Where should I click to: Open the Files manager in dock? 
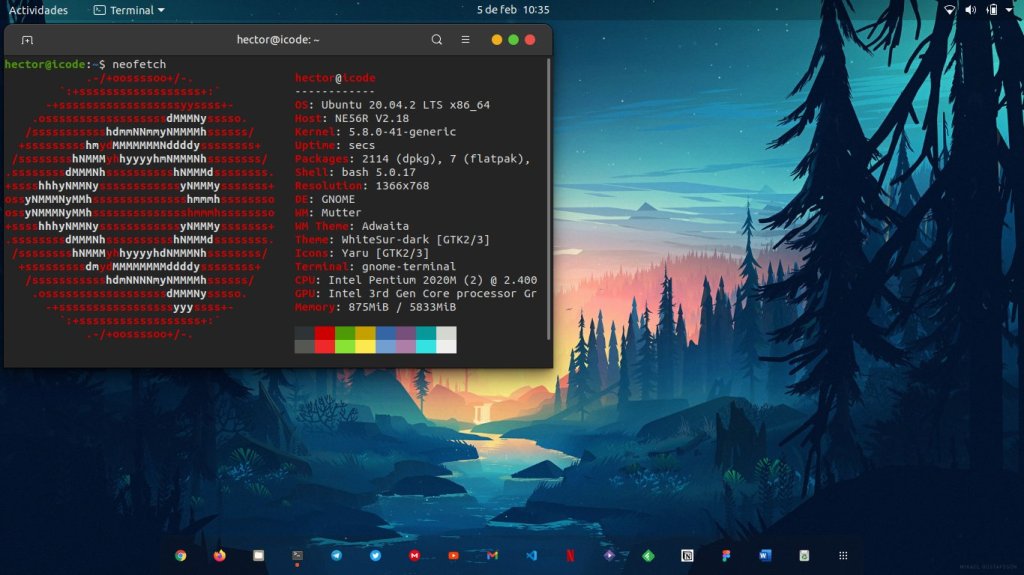(259, 555)
